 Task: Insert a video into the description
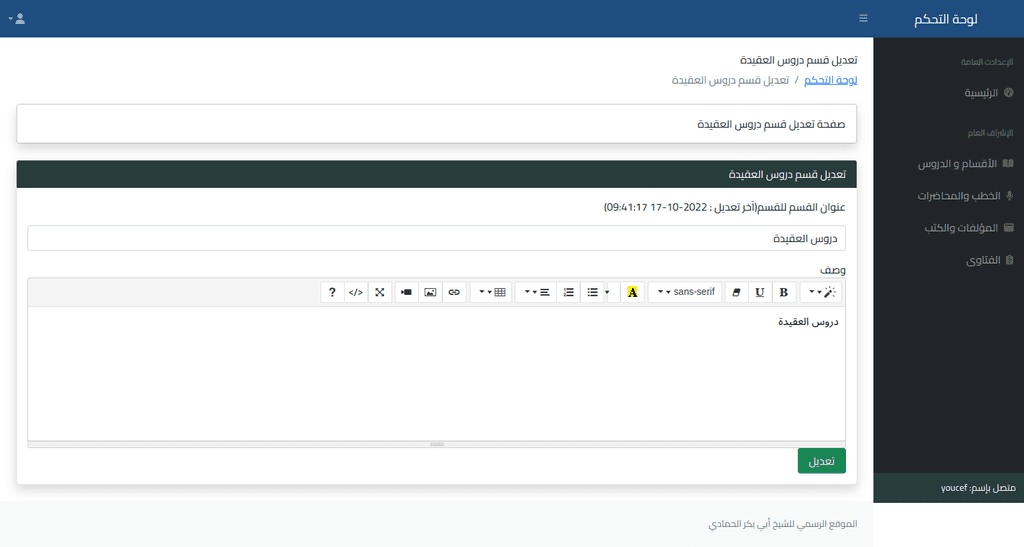[406, 292]
